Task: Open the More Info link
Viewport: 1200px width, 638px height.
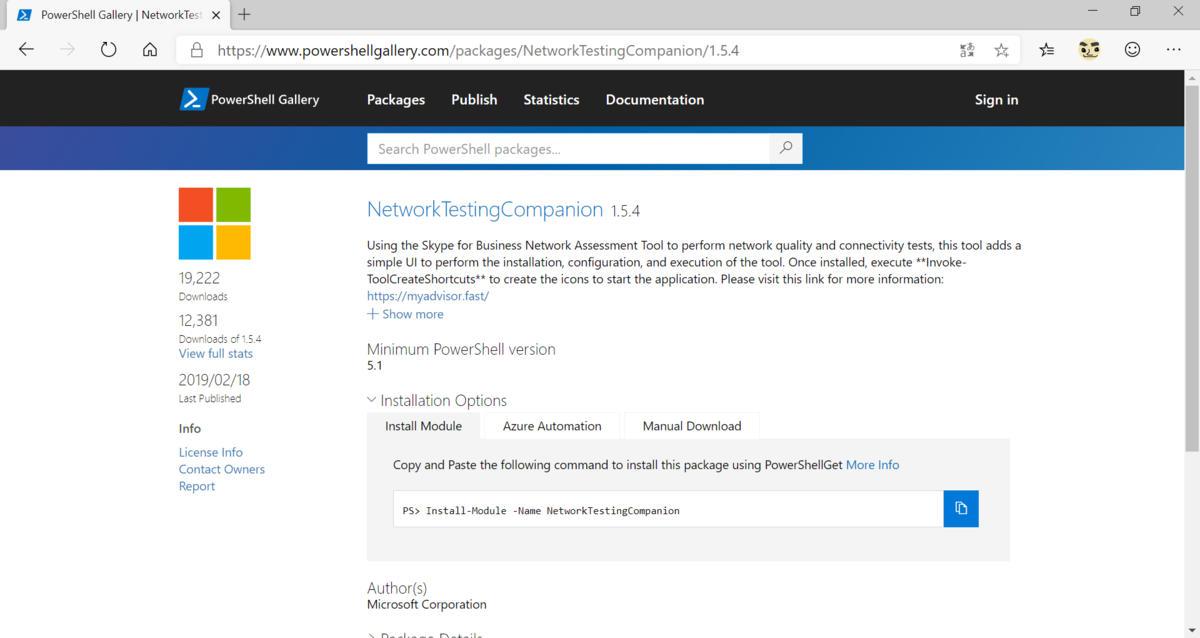Action: click(x=873, y=465)
